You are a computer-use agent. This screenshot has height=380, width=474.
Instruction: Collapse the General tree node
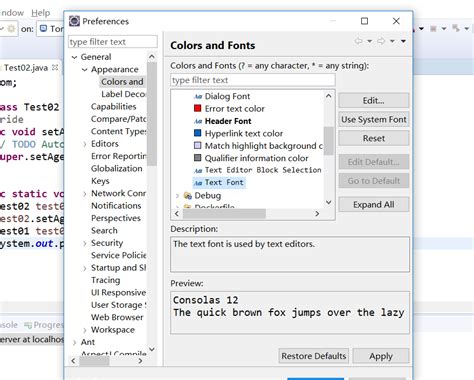pyautogui.click(x=74, y=57)
